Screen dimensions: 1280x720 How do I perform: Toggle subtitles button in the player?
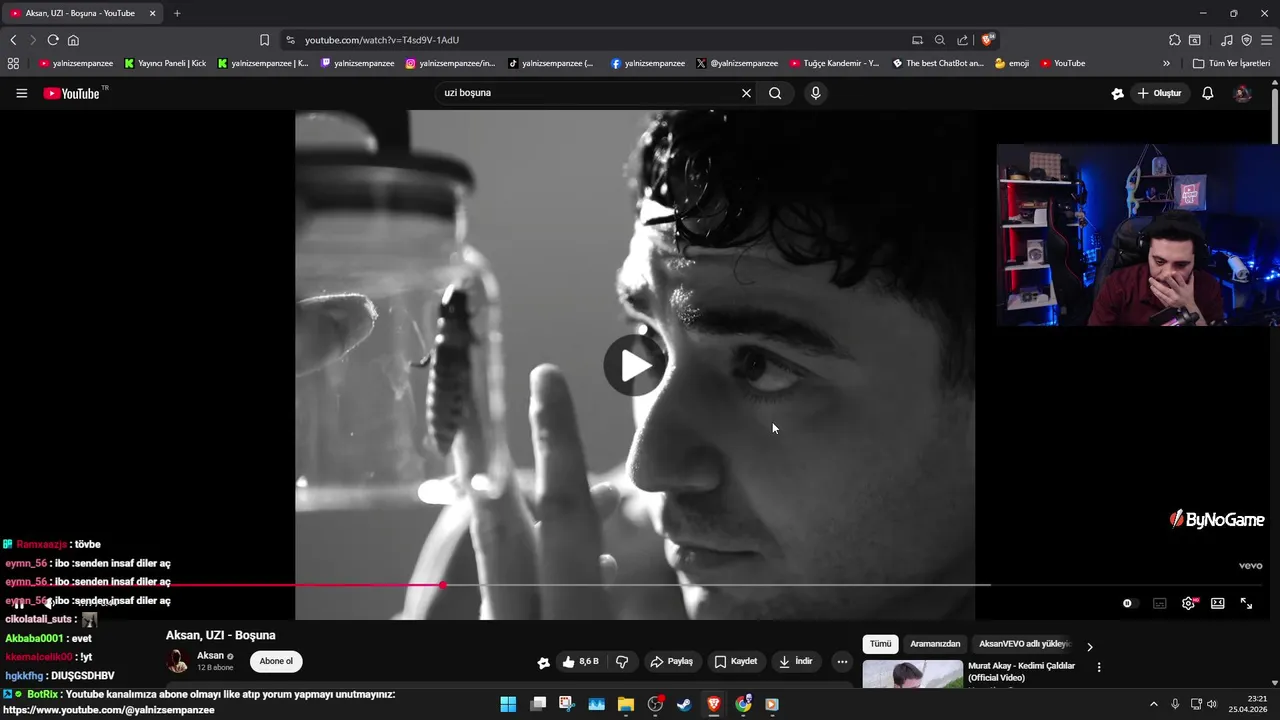[x=1160, y=603]
